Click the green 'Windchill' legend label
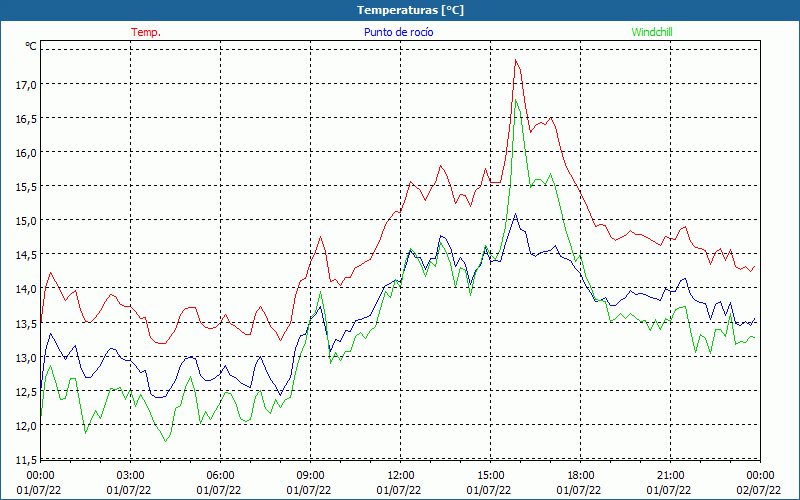 pos(652,32)
